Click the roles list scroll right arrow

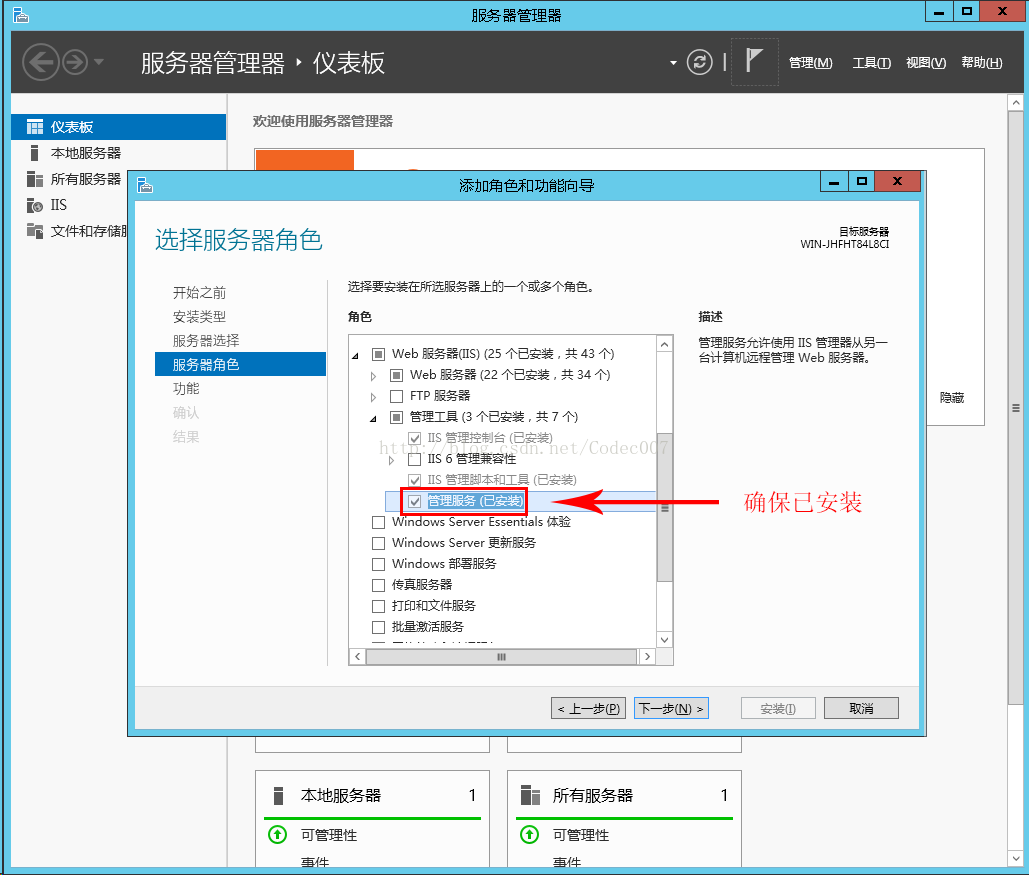point(647,656)
